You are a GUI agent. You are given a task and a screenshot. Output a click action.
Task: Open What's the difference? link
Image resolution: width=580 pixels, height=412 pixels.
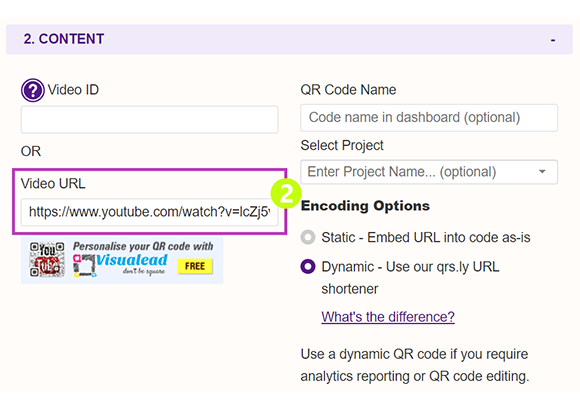coord(388,317)
